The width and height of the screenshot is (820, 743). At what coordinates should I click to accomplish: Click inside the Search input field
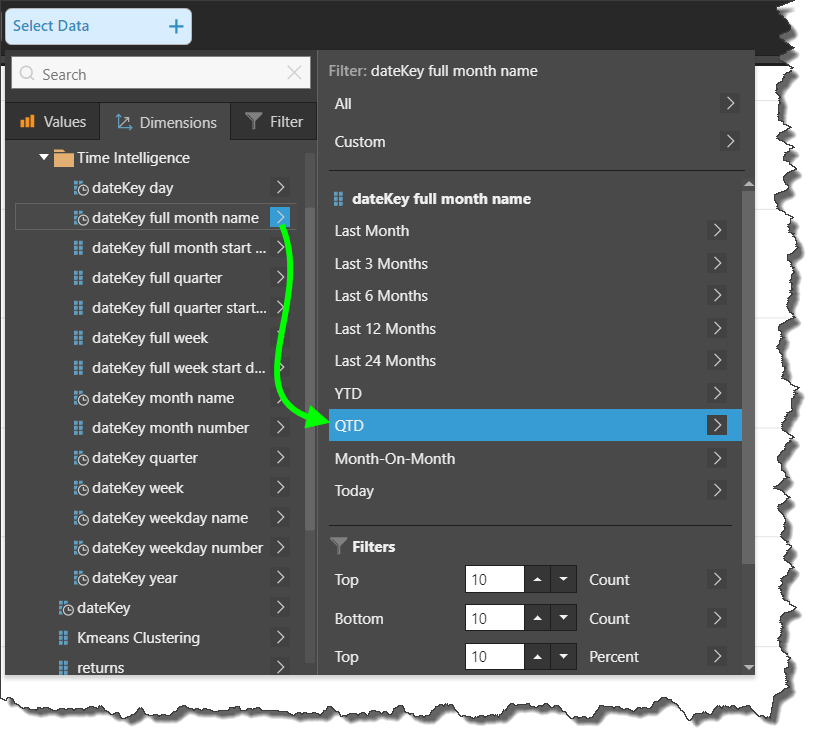tap(161, 73)
